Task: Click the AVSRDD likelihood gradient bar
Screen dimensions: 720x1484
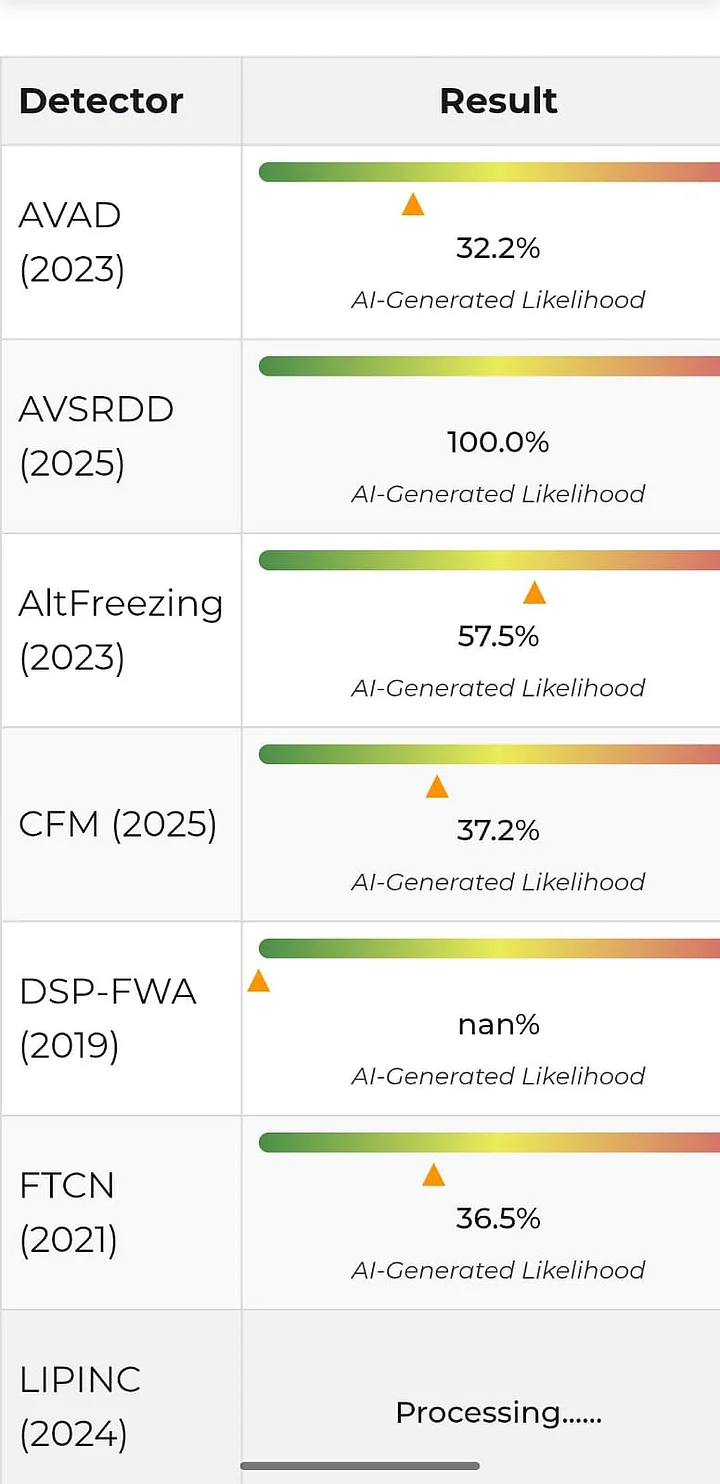Action: [x=489, y=366]
